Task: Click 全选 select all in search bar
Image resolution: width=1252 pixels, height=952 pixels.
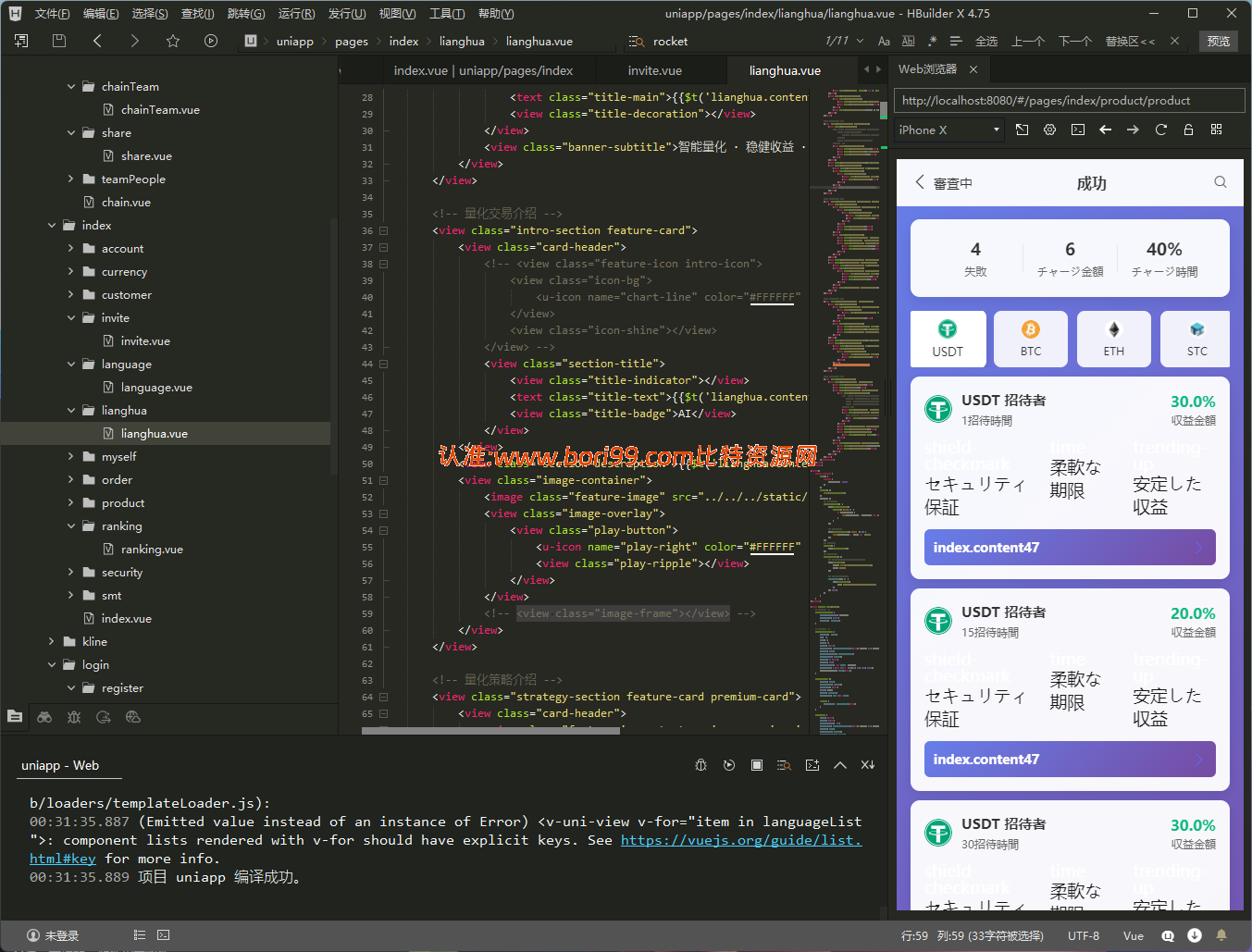Action: tap(986, 41)
